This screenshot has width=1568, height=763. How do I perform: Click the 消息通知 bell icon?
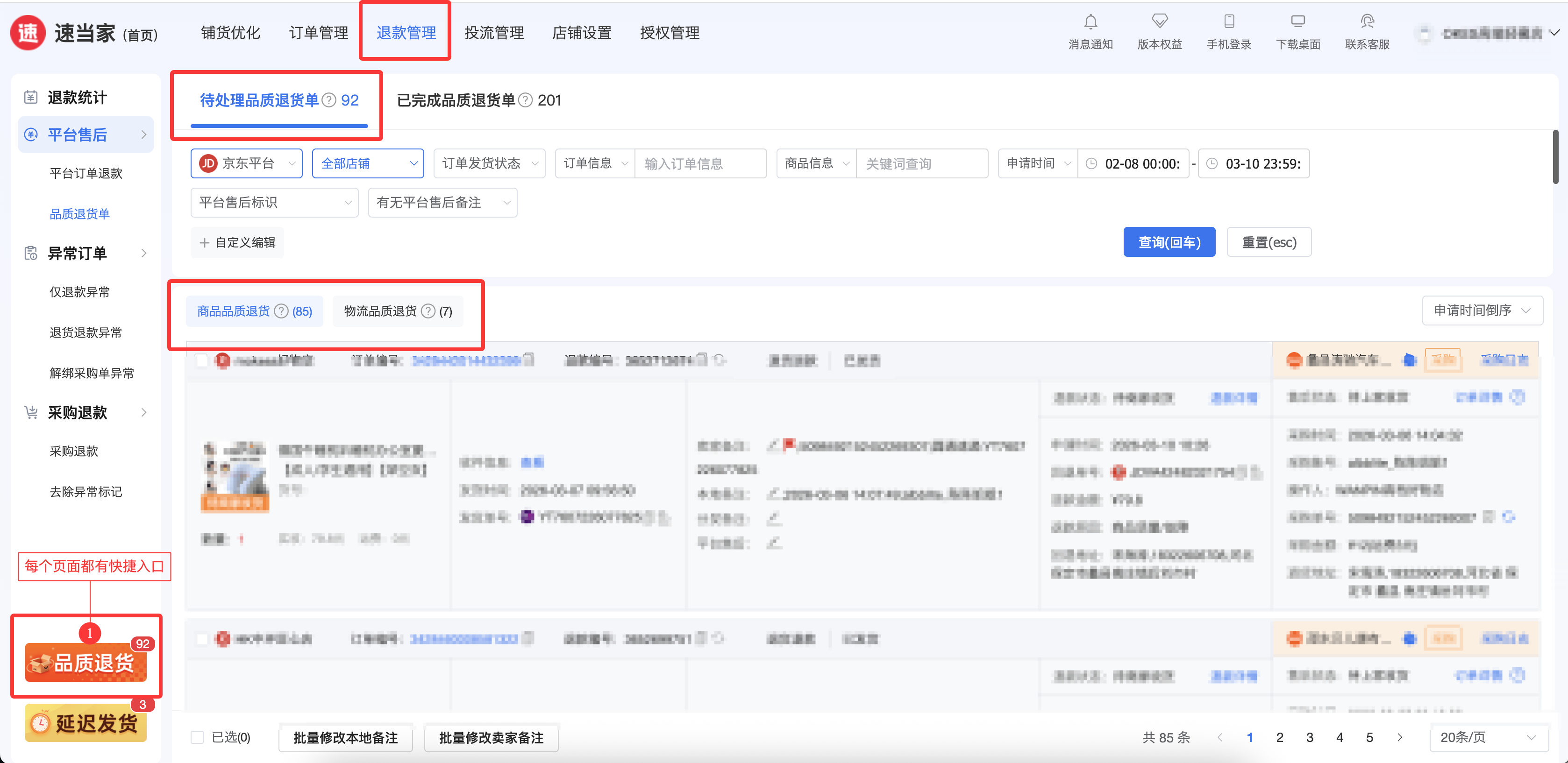click(x=1090, y=22)
